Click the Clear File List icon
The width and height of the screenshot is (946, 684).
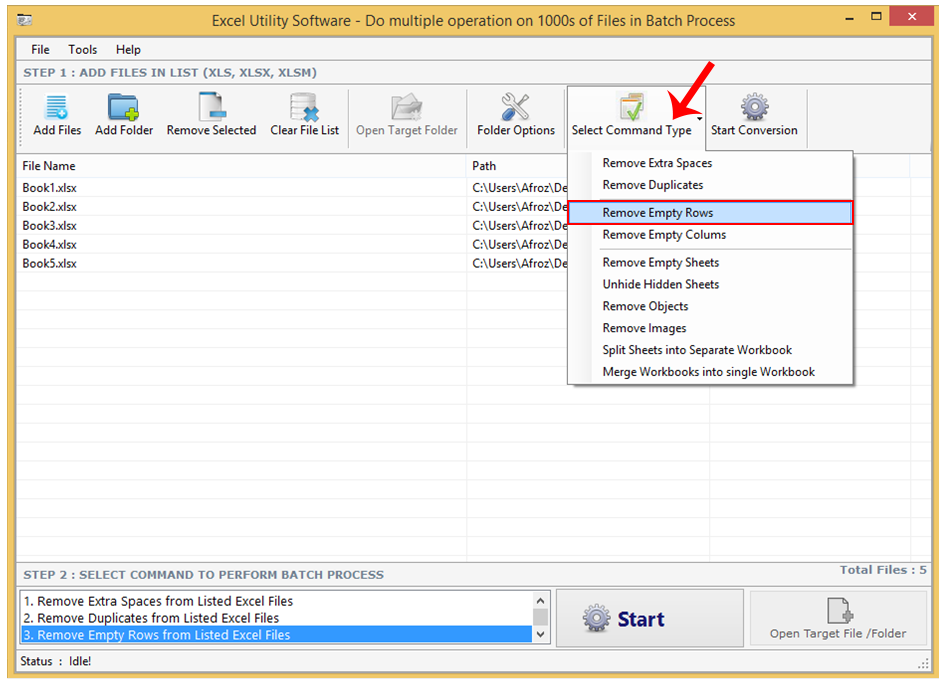pyautogui.click(x=304, y=107)
